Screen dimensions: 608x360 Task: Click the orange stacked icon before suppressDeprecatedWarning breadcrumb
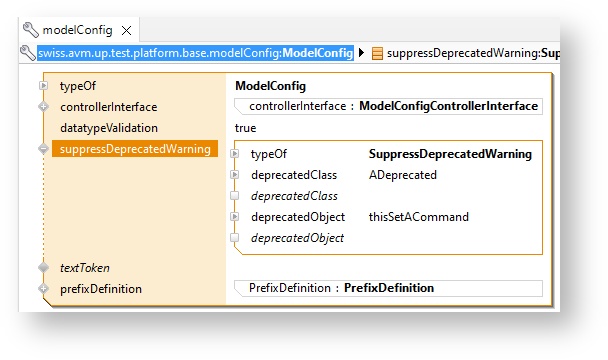coord(377,53)
